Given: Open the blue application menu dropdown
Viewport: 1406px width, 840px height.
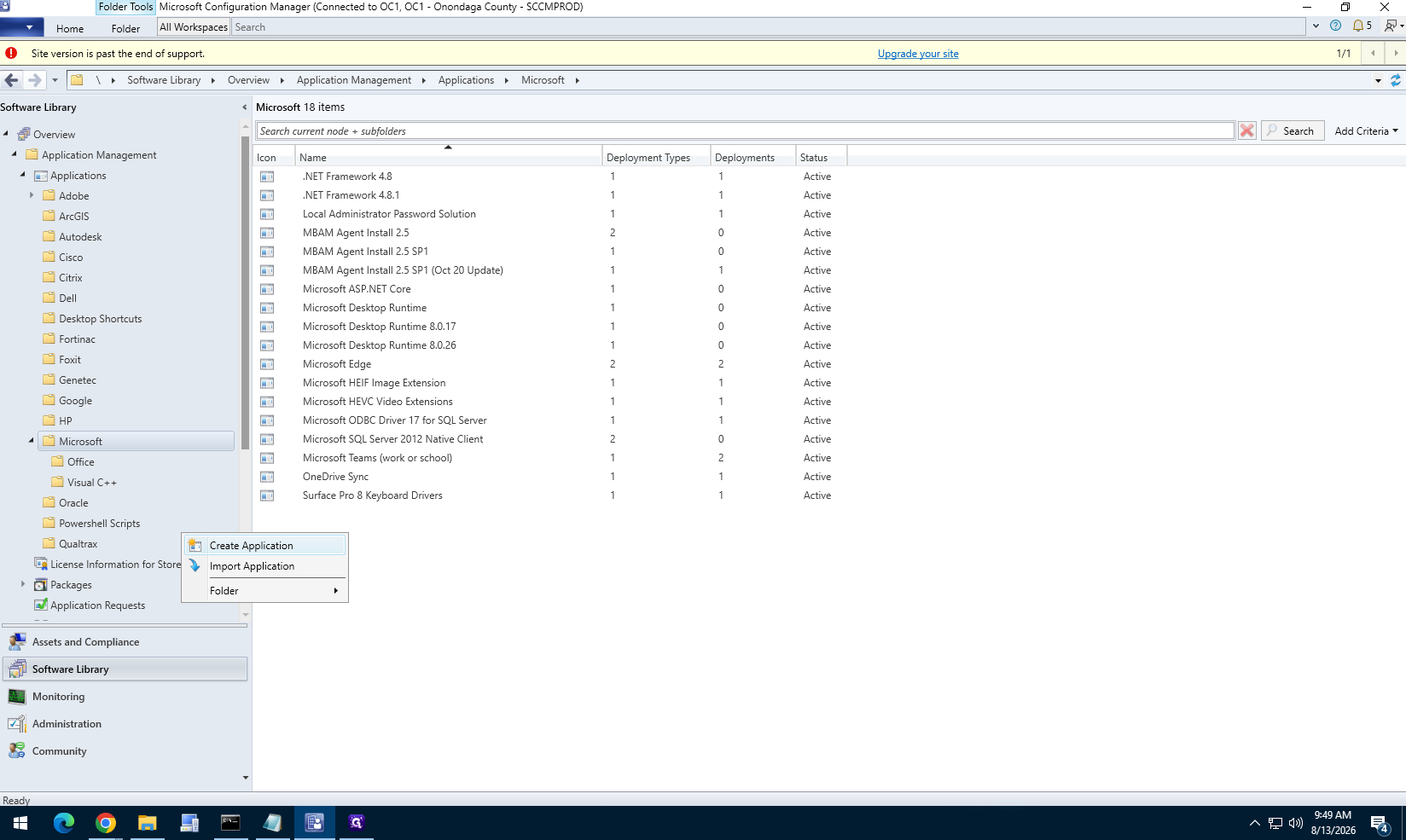Looking at the screenshot, I should tap(21, 27).
